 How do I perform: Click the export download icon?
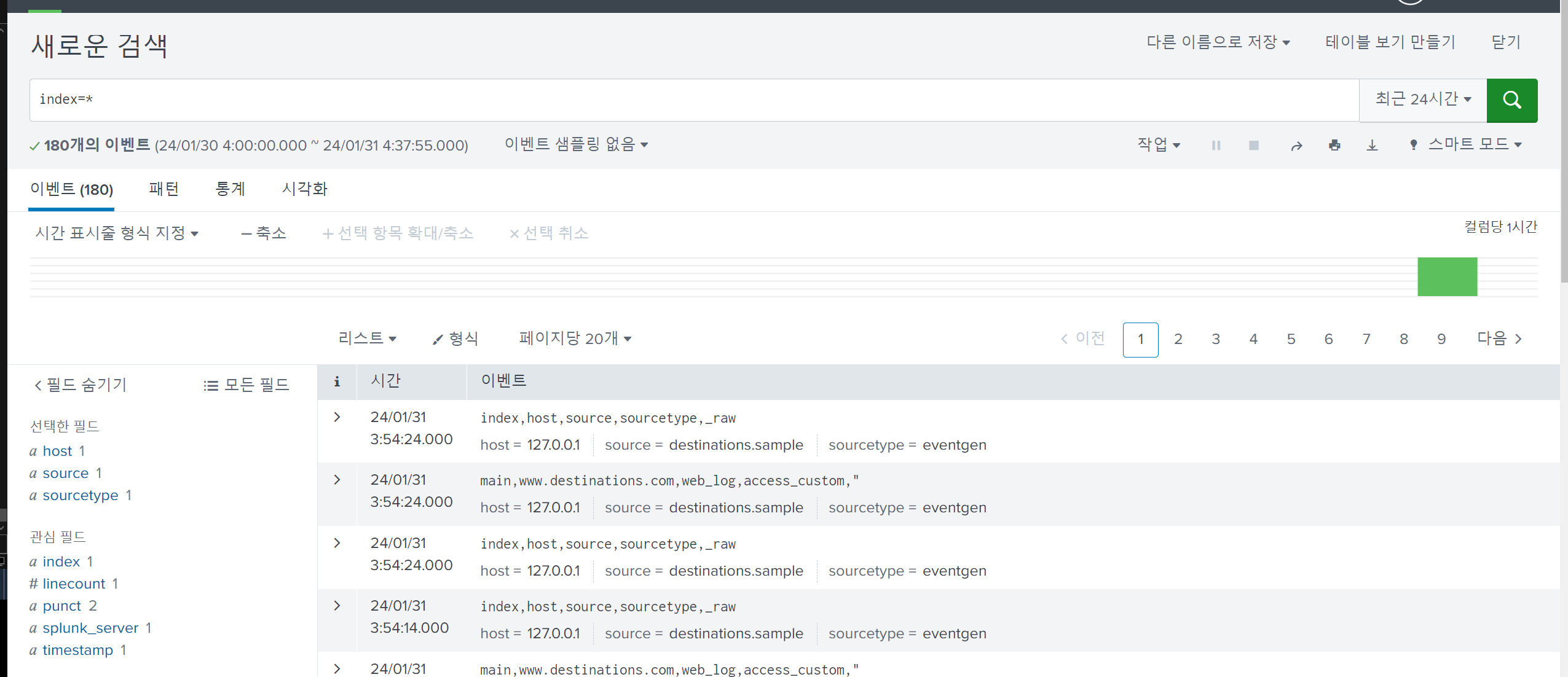pyautogui.click(x=1372, y=146)
